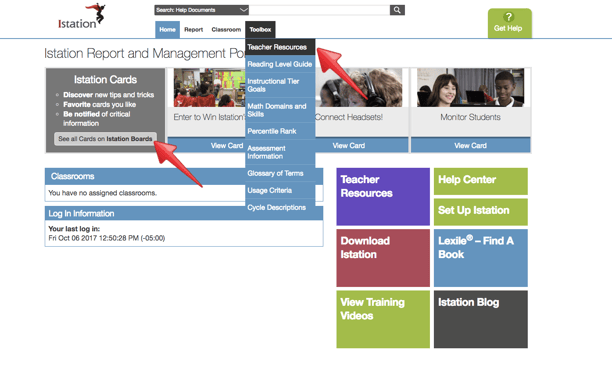Screen dimensions: 612x368
Task: Click the Log In Information header
Action: pyautogui.click(x=145, y=213)
